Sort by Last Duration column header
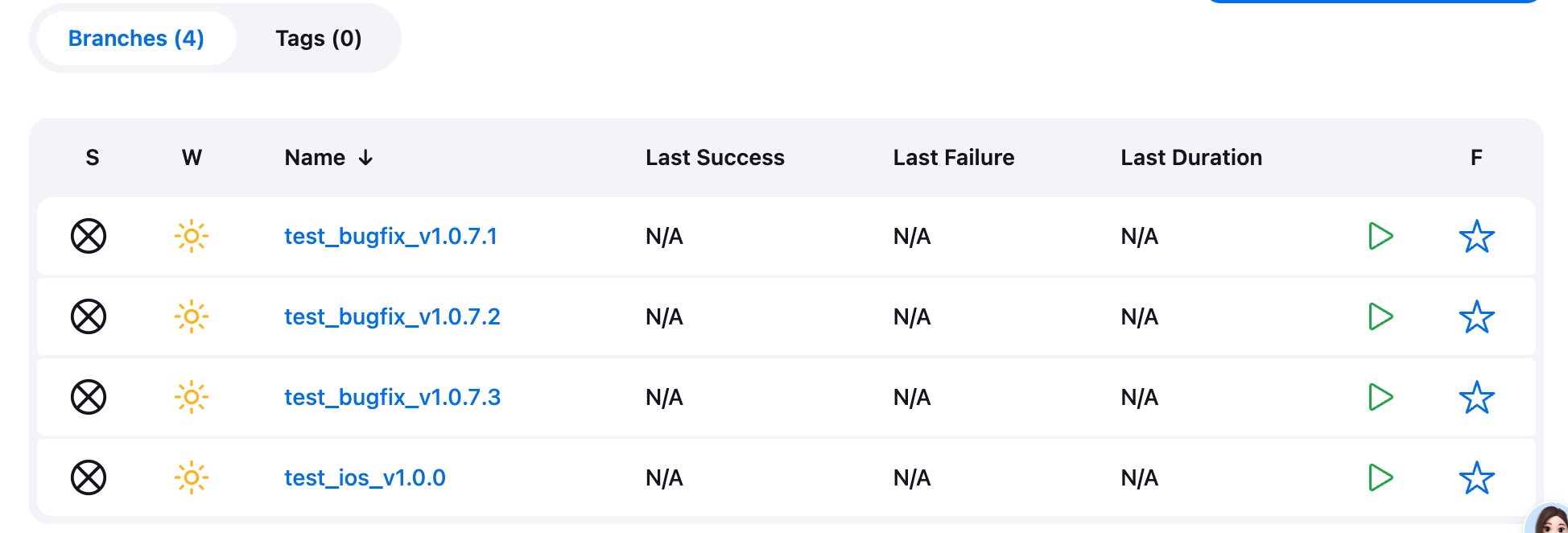 (1190, 158)
